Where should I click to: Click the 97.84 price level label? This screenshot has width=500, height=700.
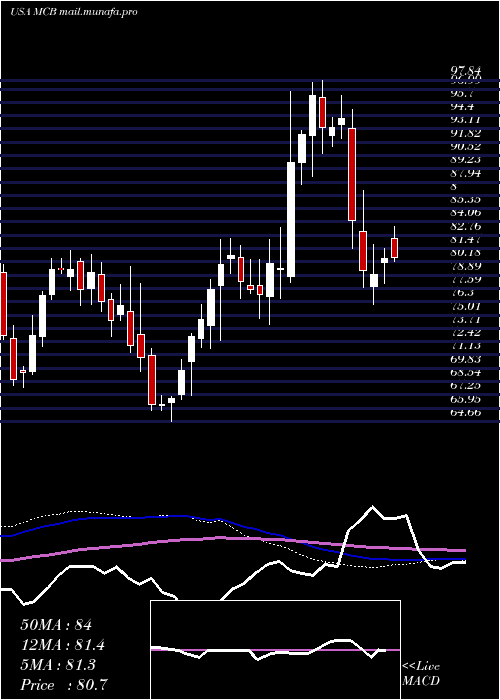[466, 71]
